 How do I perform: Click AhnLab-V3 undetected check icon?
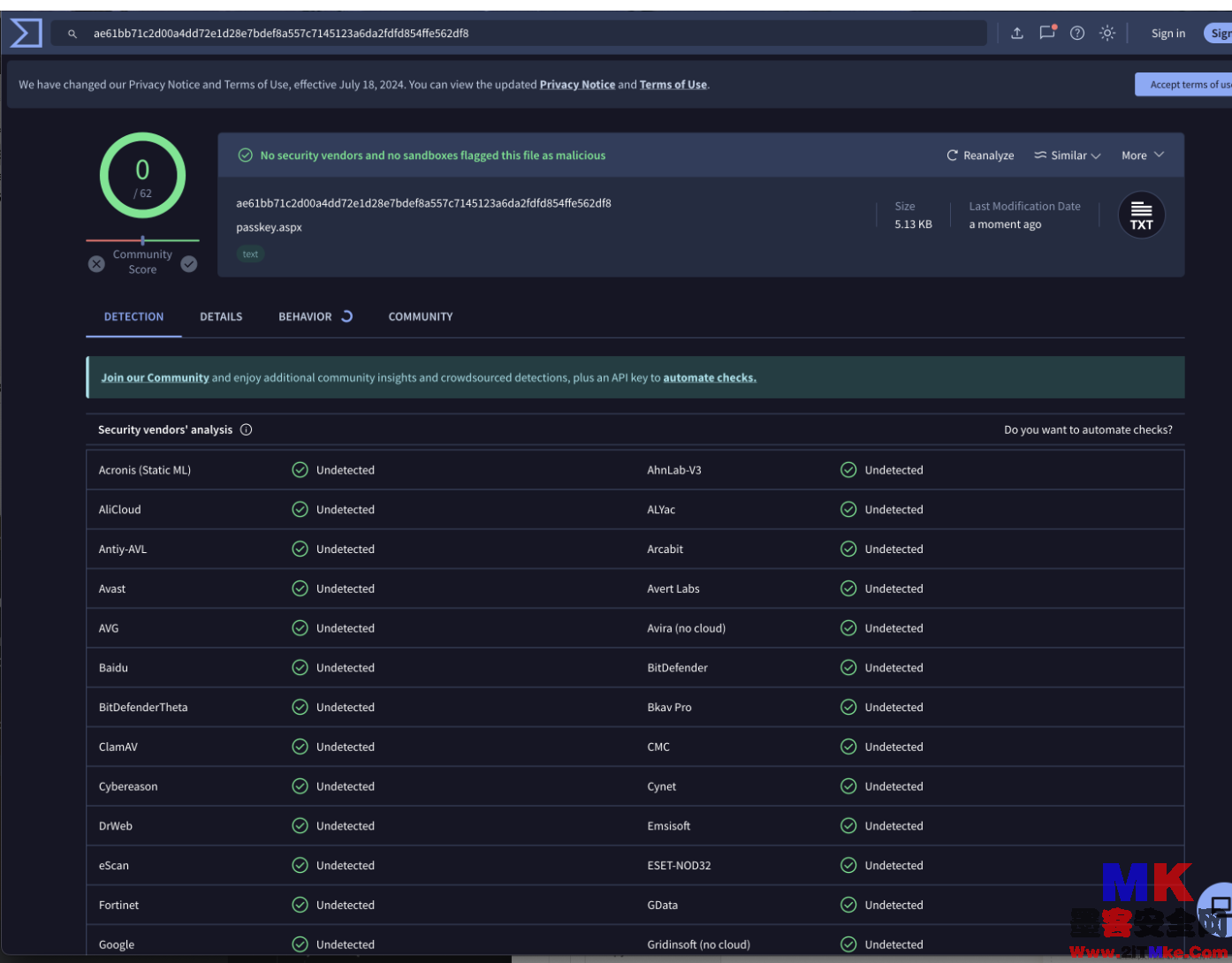848,470
